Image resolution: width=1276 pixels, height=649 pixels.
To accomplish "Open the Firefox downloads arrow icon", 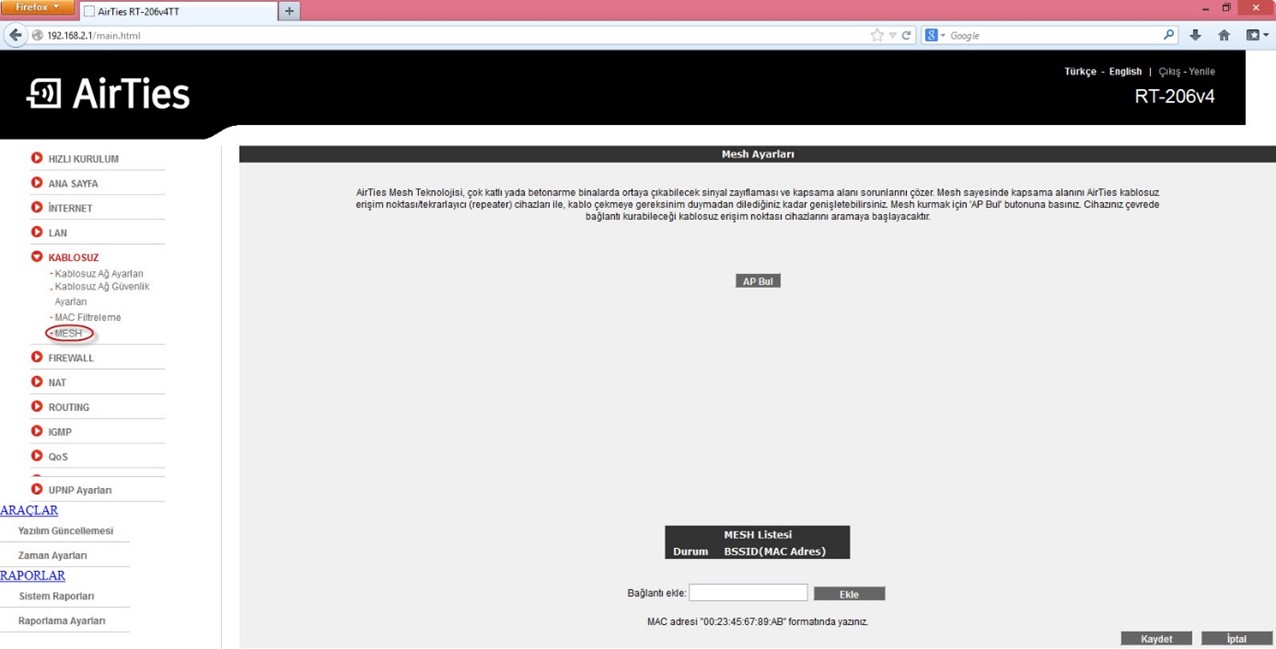I will [x=1196, y=35].
